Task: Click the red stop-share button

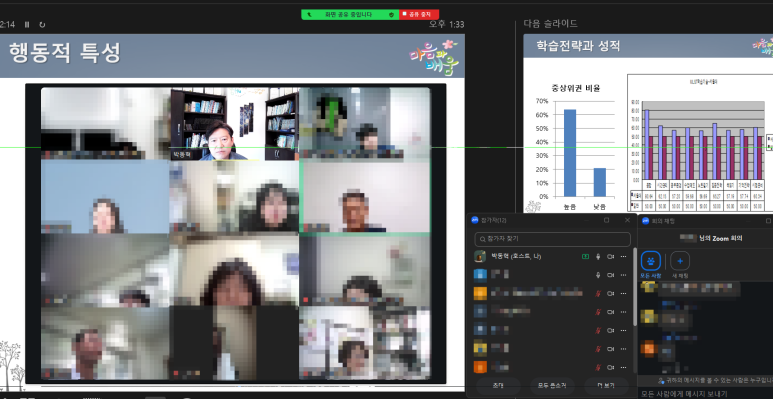Action: tap(419, 15)
